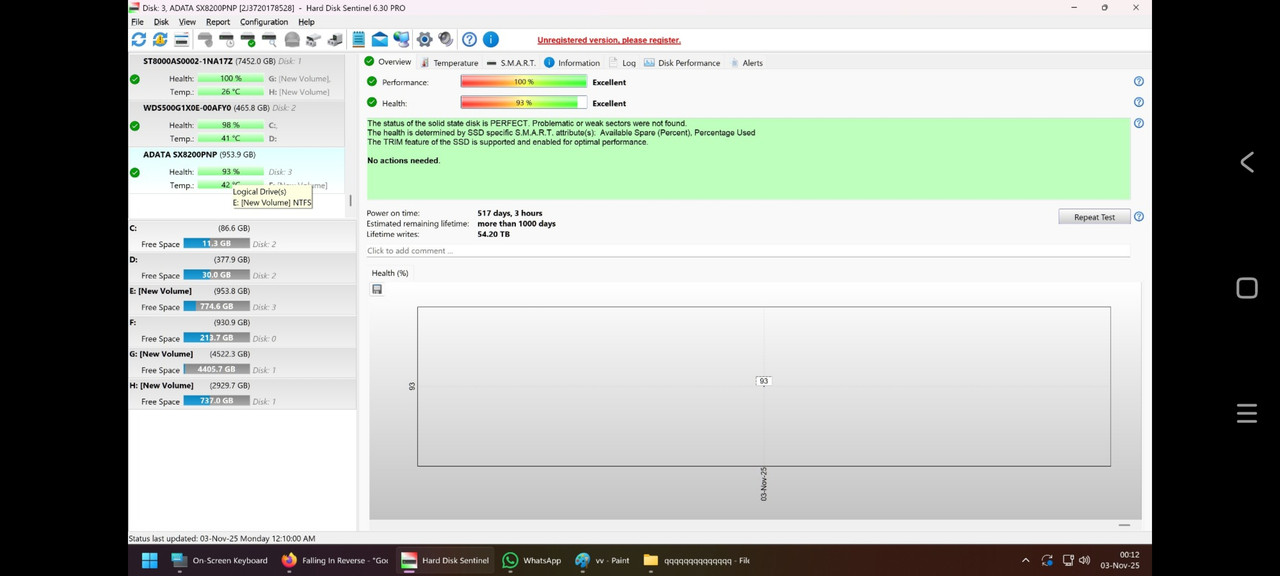This screenshot has width=1280, height=576.
Task: Click into the Click to add comment field
Action: (748, 251)
